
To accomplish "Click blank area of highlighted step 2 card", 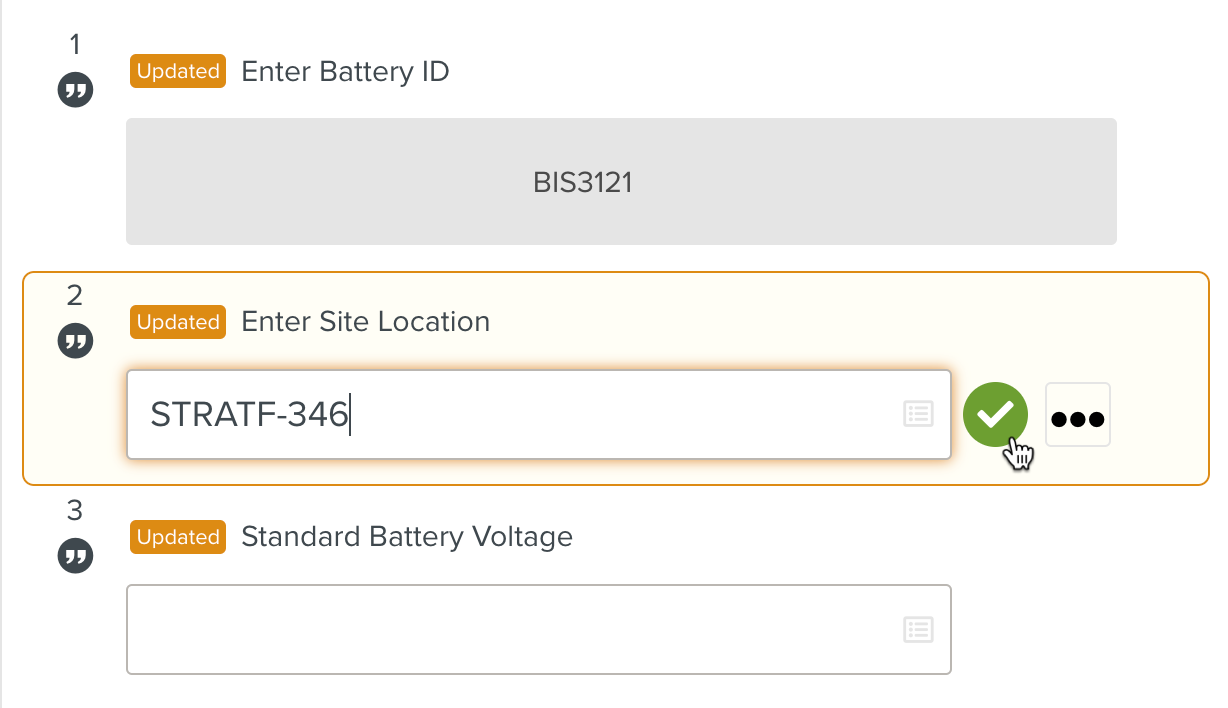I will point(800,320).
